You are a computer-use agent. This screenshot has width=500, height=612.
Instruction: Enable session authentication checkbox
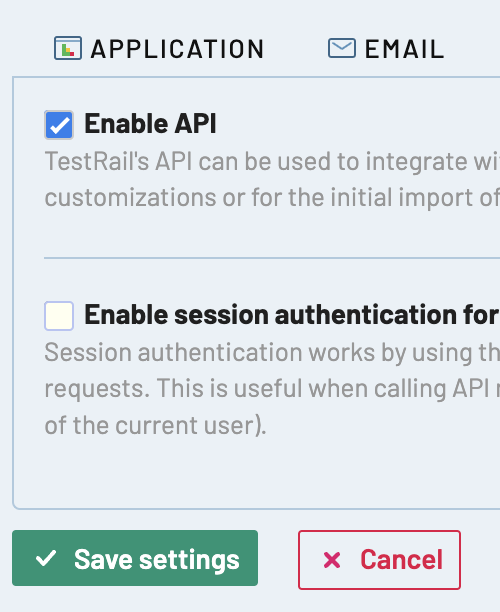point(59,316)
